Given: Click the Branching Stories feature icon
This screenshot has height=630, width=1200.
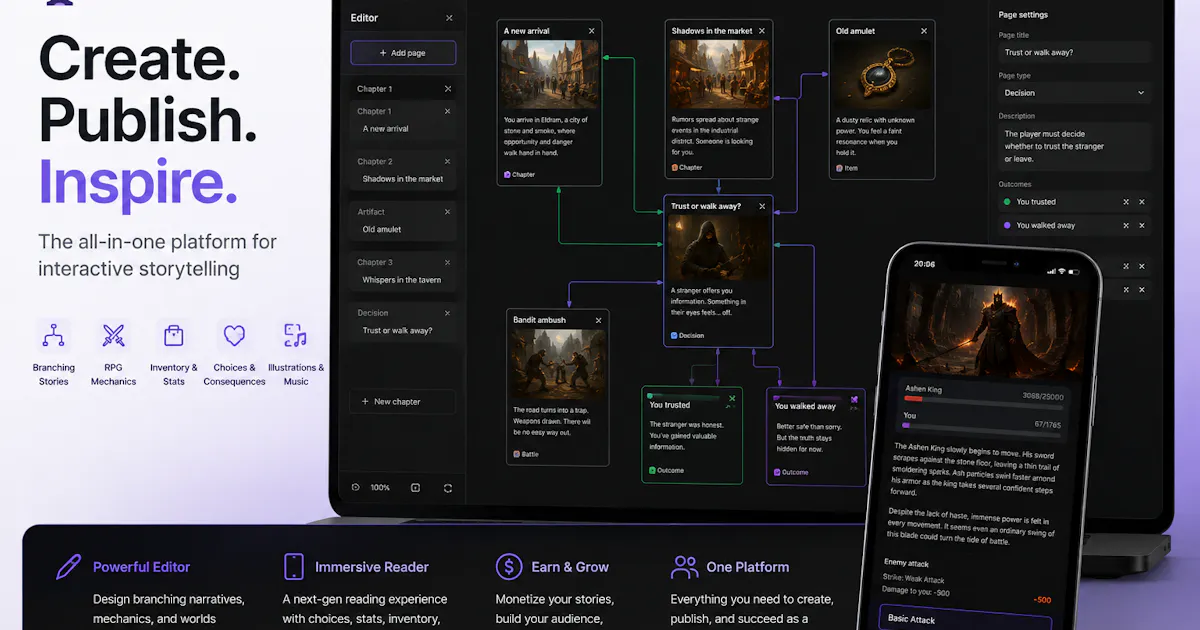Looking at the screenshot, I should (53, 335).
